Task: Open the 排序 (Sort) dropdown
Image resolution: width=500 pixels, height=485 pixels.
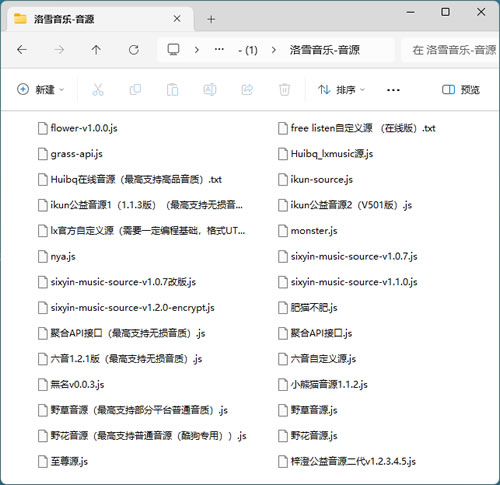Action: click(342, 89)
